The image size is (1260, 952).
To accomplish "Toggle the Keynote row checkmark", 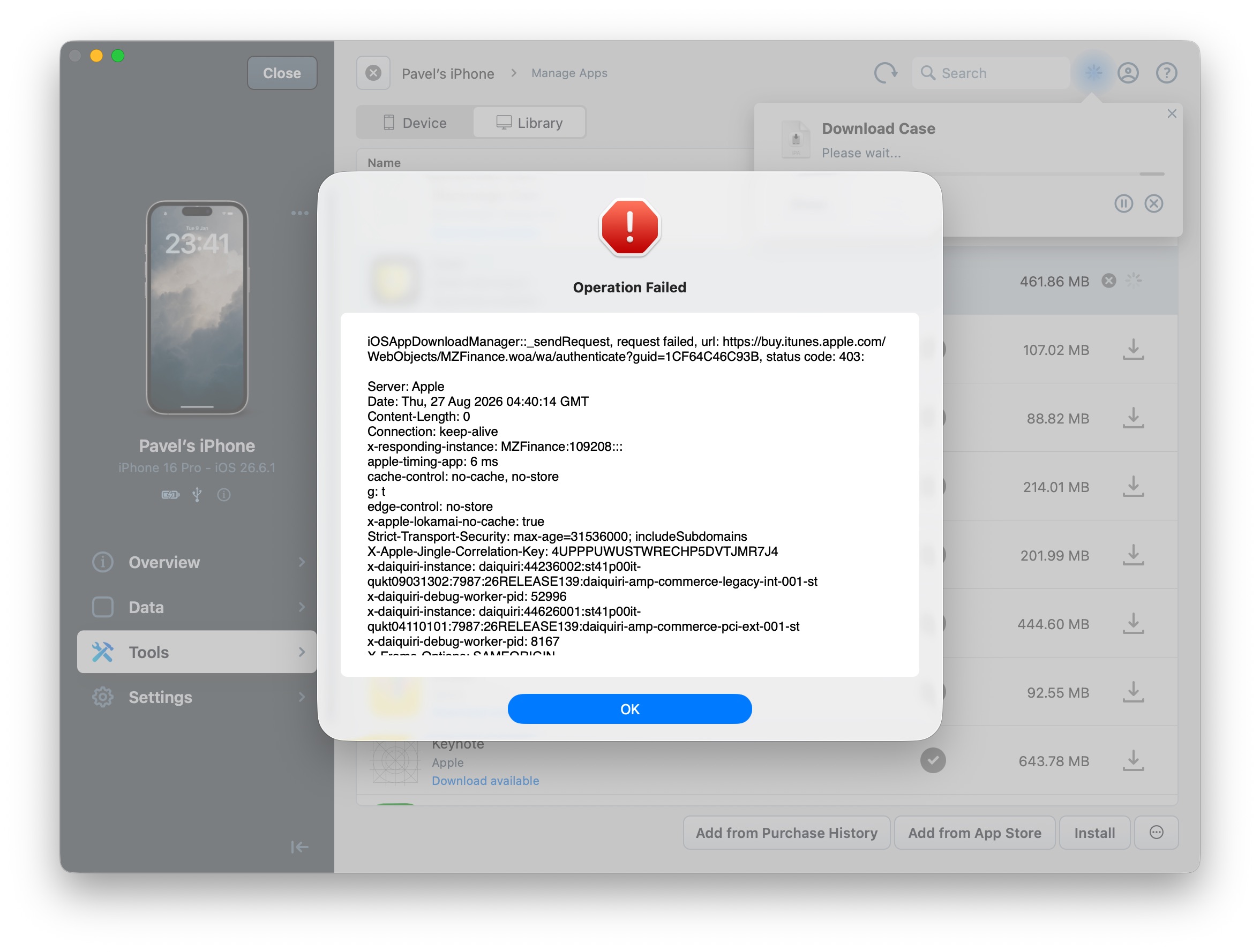I will click(x=933, y=761).
